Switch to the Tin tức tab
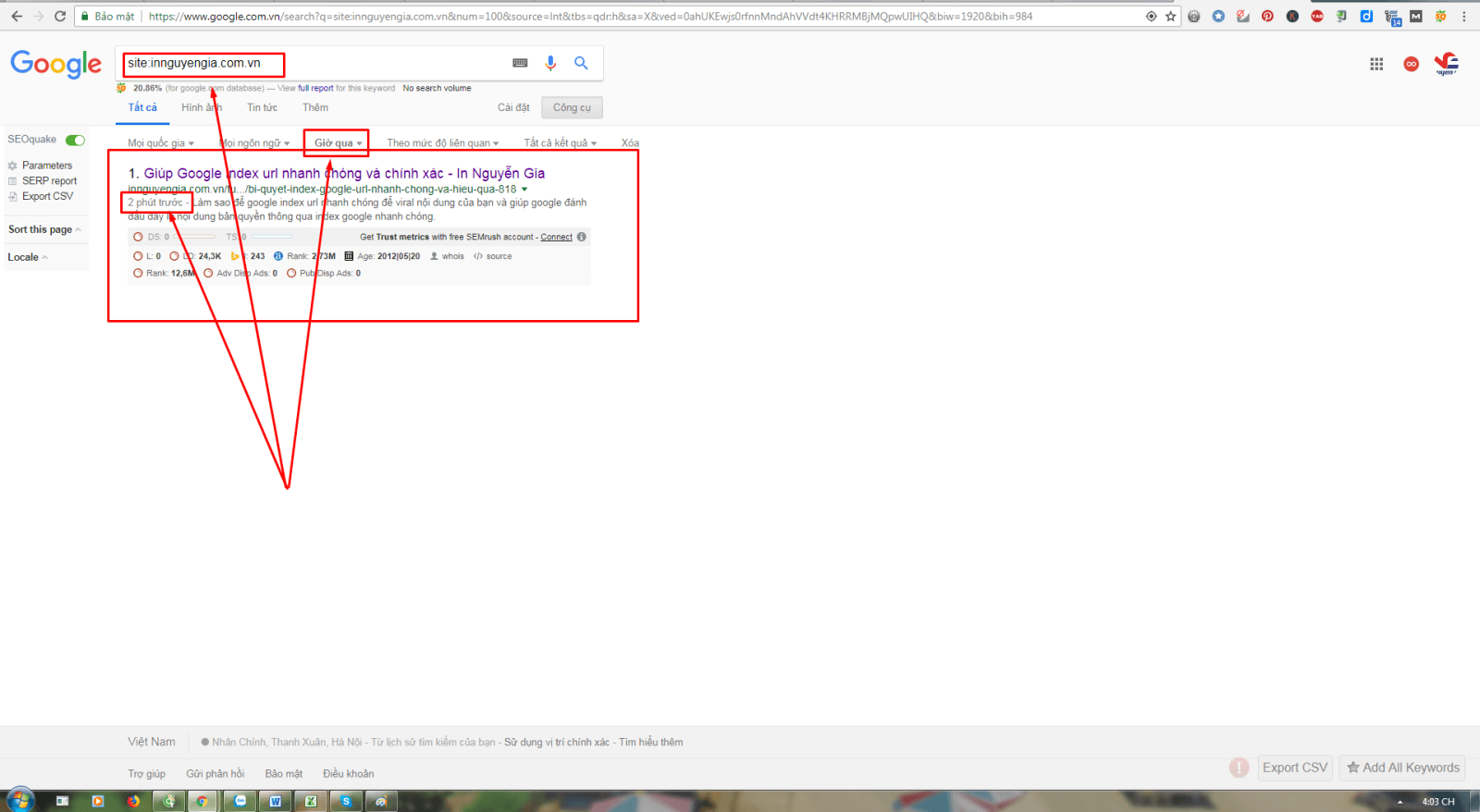 [262, 108]
